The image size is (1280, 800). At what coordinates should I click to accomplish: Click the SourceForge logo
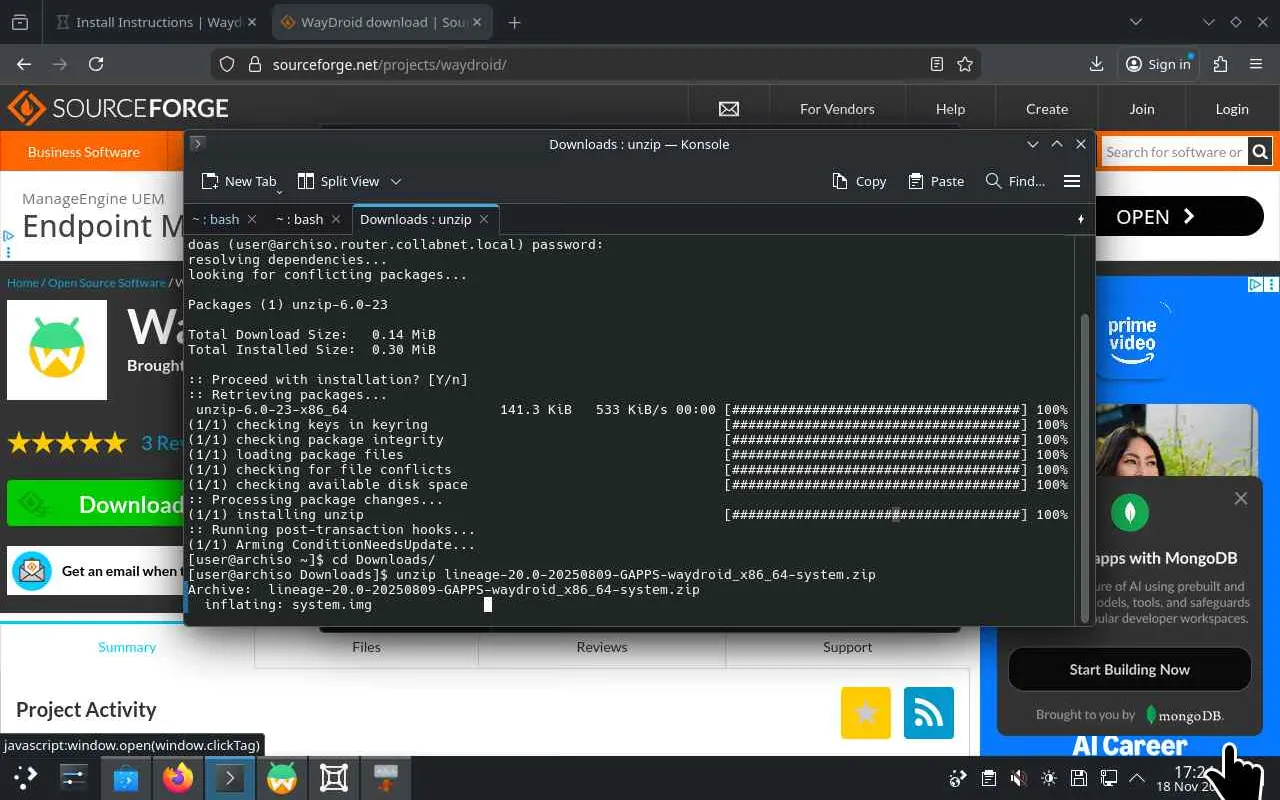coord(118,108)
